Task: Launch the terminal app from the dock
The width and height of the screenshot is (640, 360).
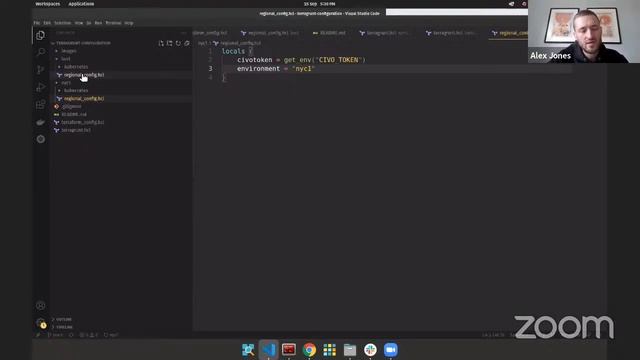Action: [289, 350]
